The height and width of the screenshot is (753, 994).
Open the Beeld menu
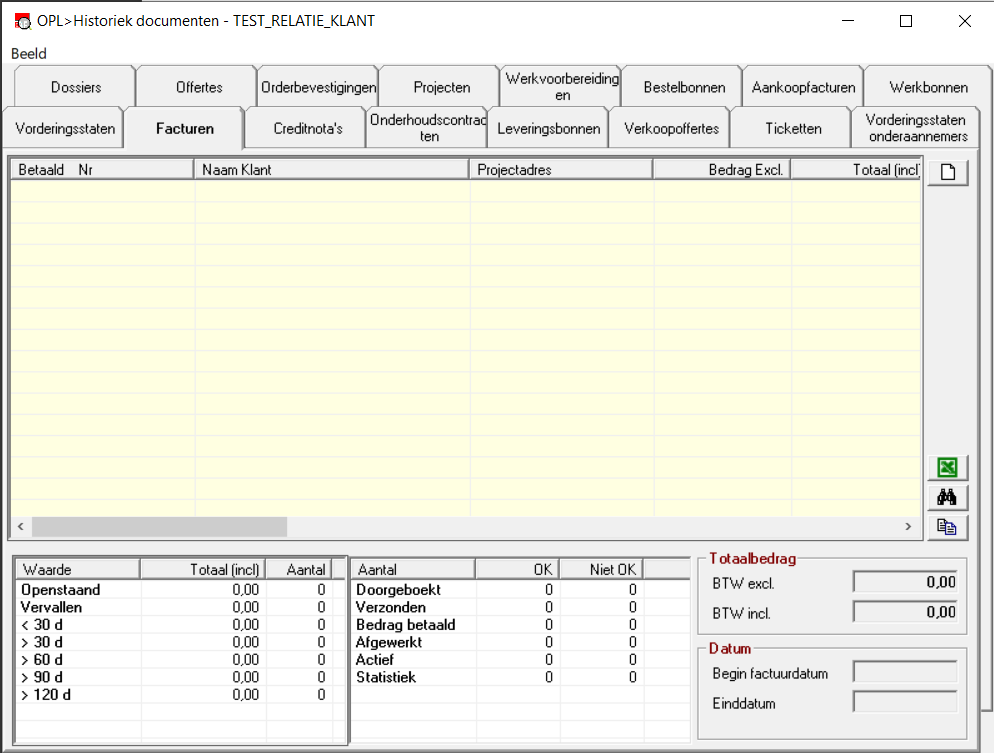coord(29,54)
